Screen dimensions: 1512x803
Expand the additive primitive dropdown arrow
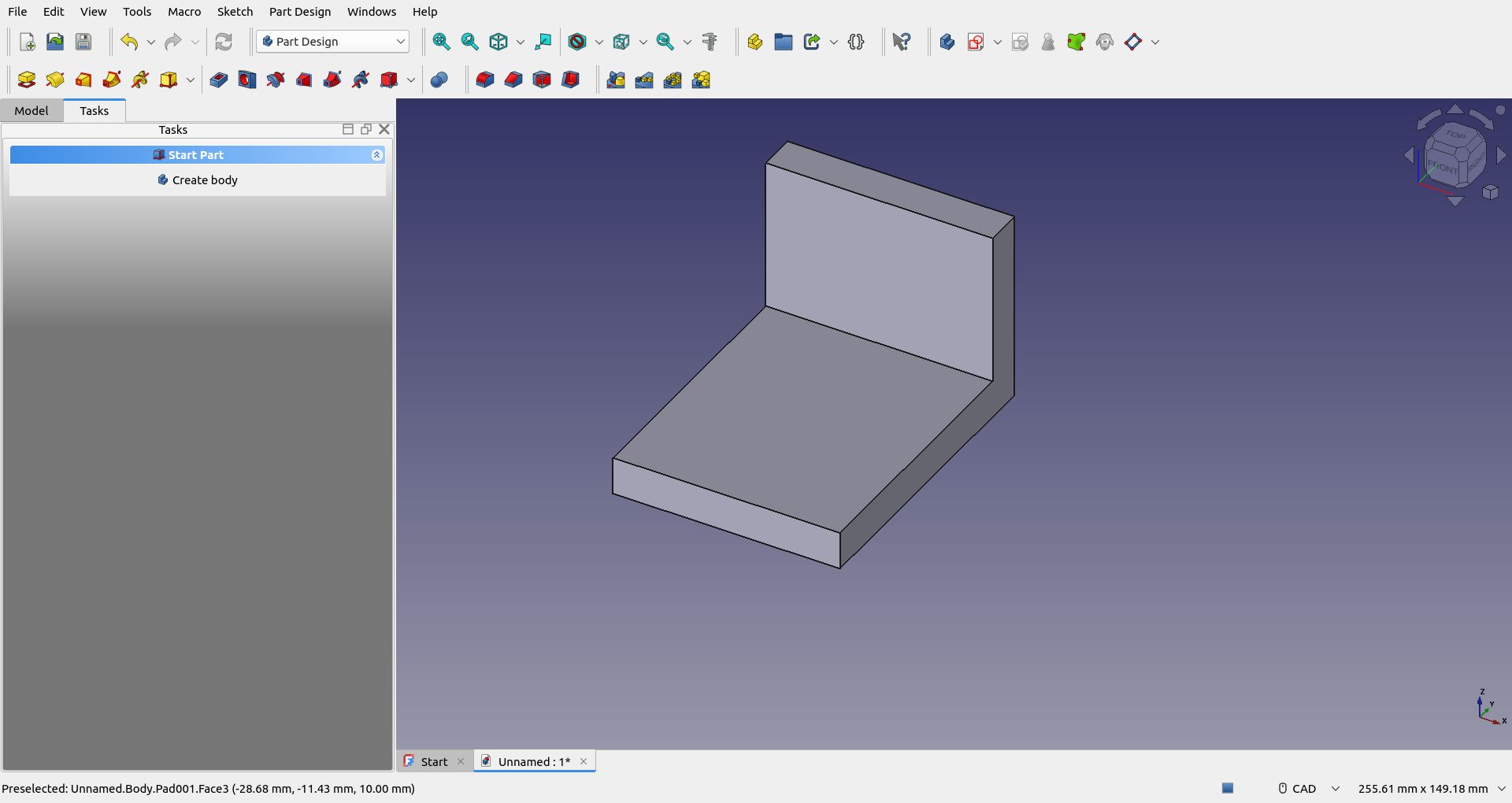tap(190, 80)
